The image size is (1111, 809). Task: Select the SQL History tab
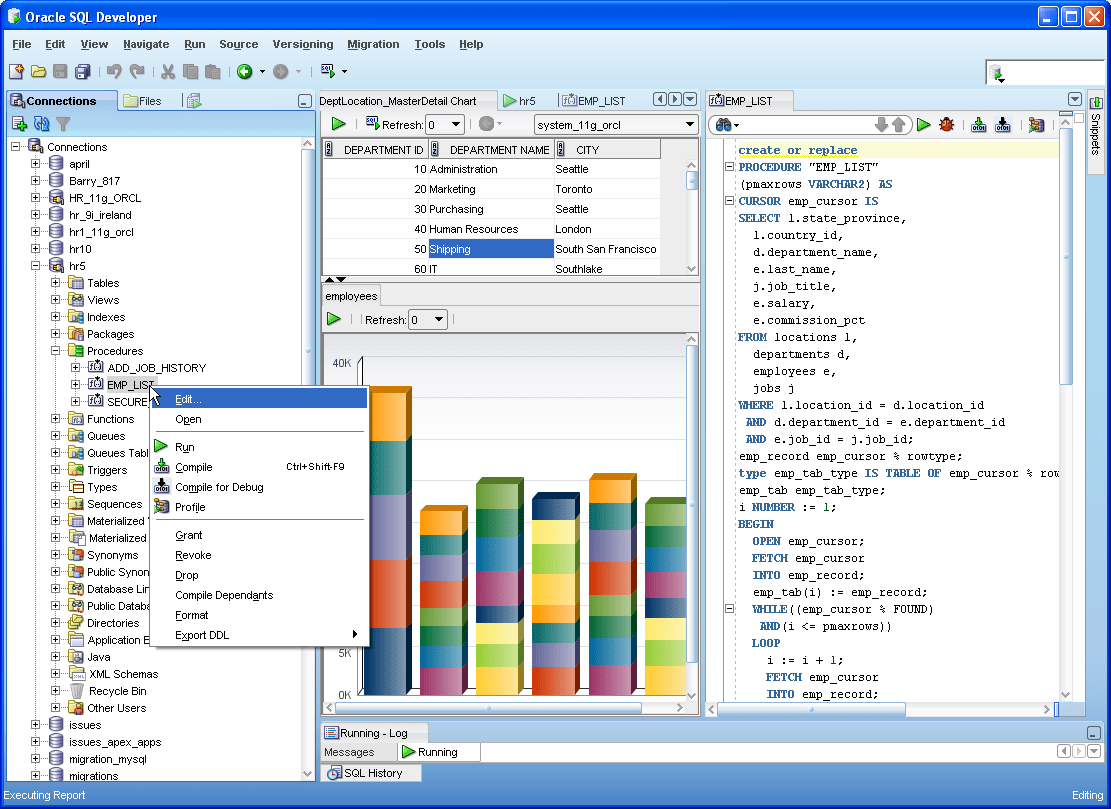pyautogui.click(x=371, y=774)
